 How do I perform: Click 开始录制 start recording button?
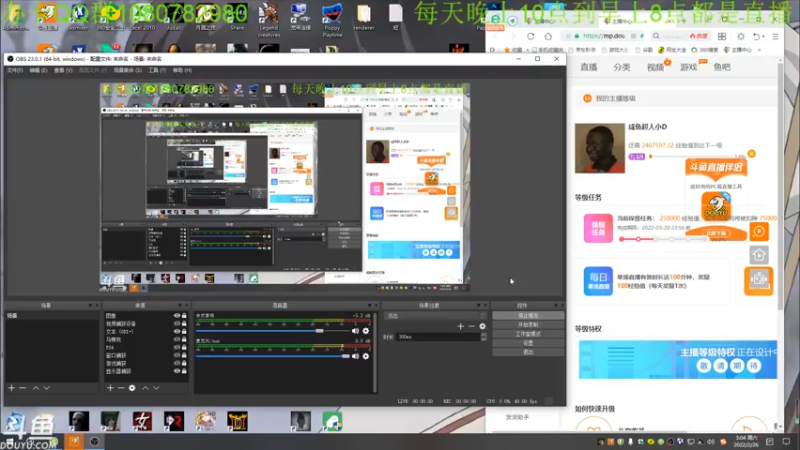coord(528,325)
